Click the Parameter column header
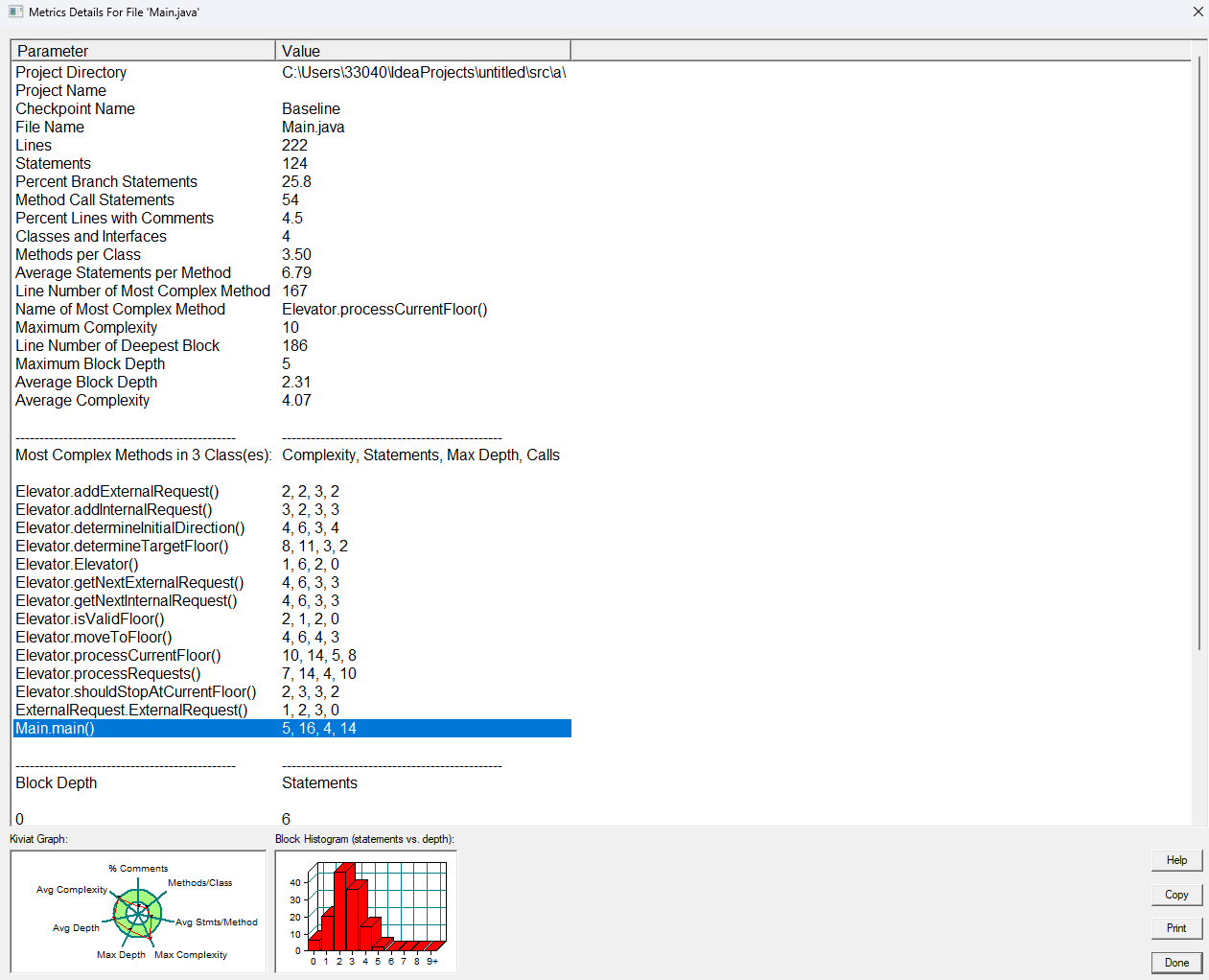The width and height of the screenshot is (1209, 980). click(143, 51)
